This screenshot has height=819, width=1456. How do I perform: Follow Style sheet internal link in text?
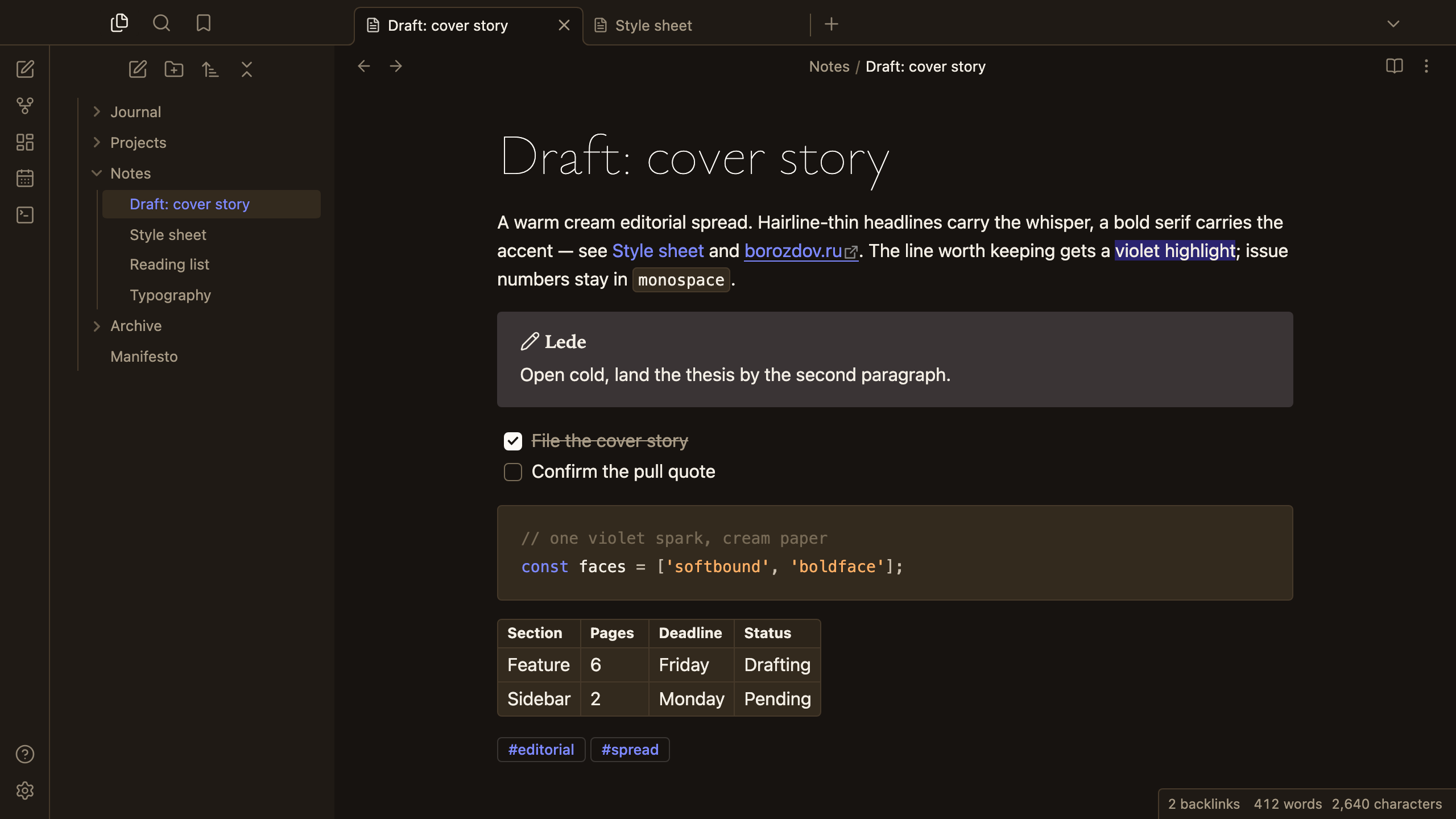click(x=658, y=251)
